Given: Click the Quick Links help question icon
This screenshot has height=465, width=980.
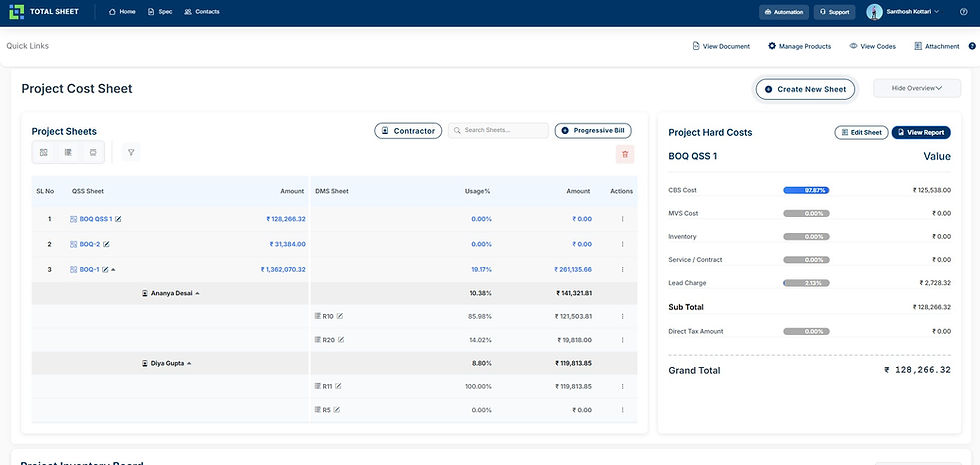Looking at the screenshot, I should [972, 46].
